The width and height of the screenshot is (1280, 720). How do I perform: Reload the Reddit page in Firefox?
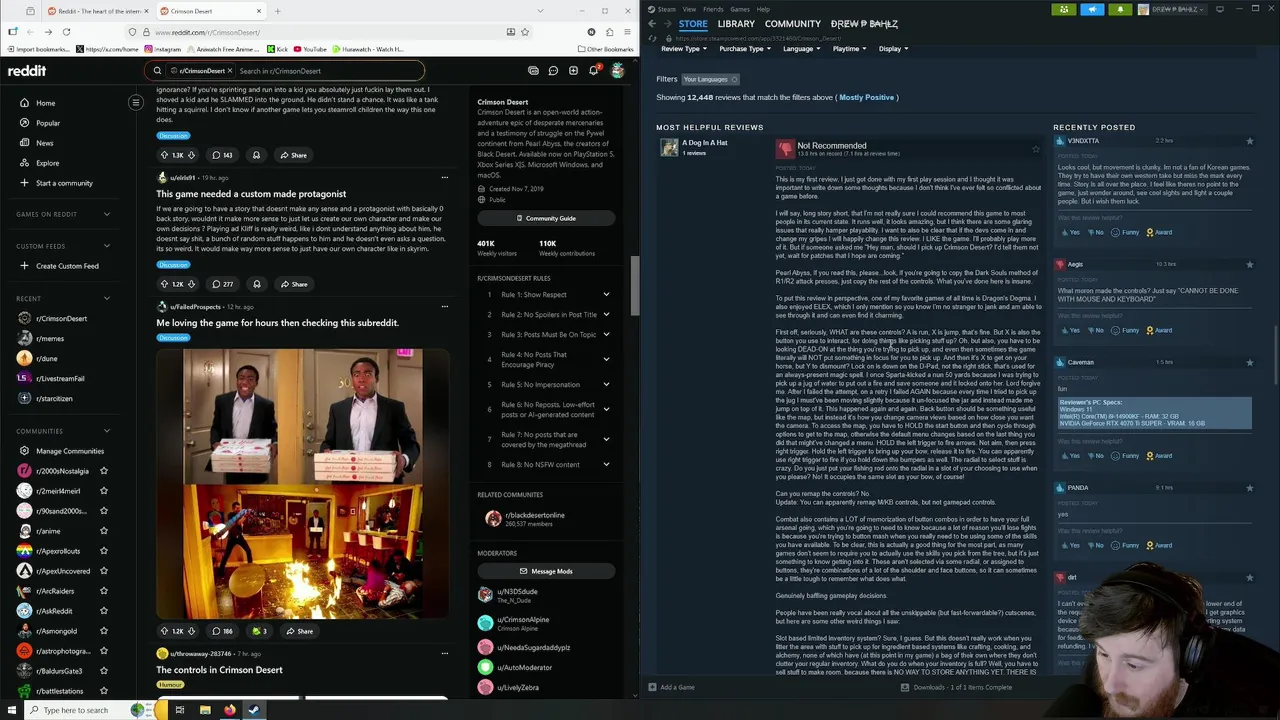66,32
